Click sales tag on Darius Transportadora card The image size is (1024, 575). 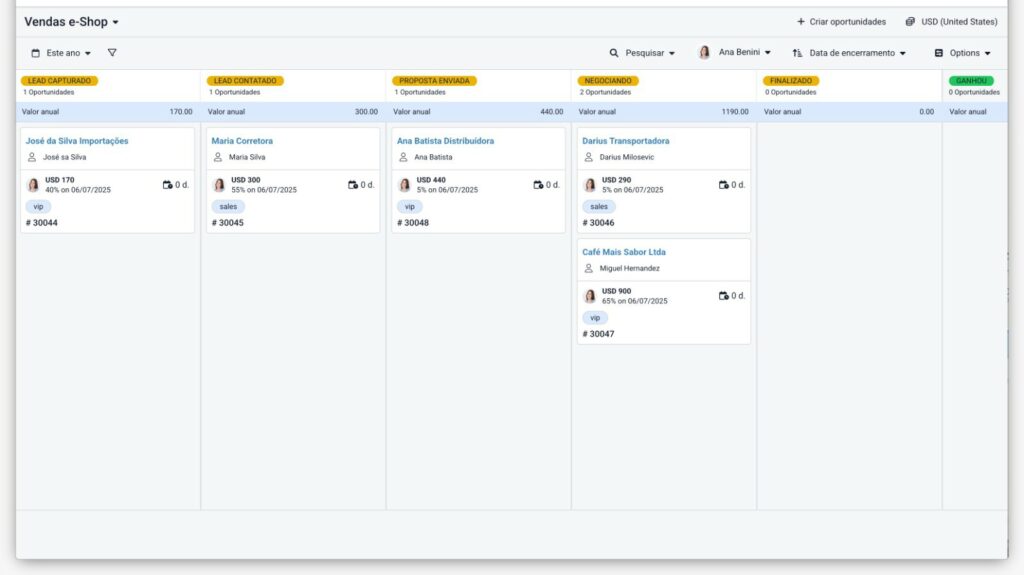click(x=599, y=206)
